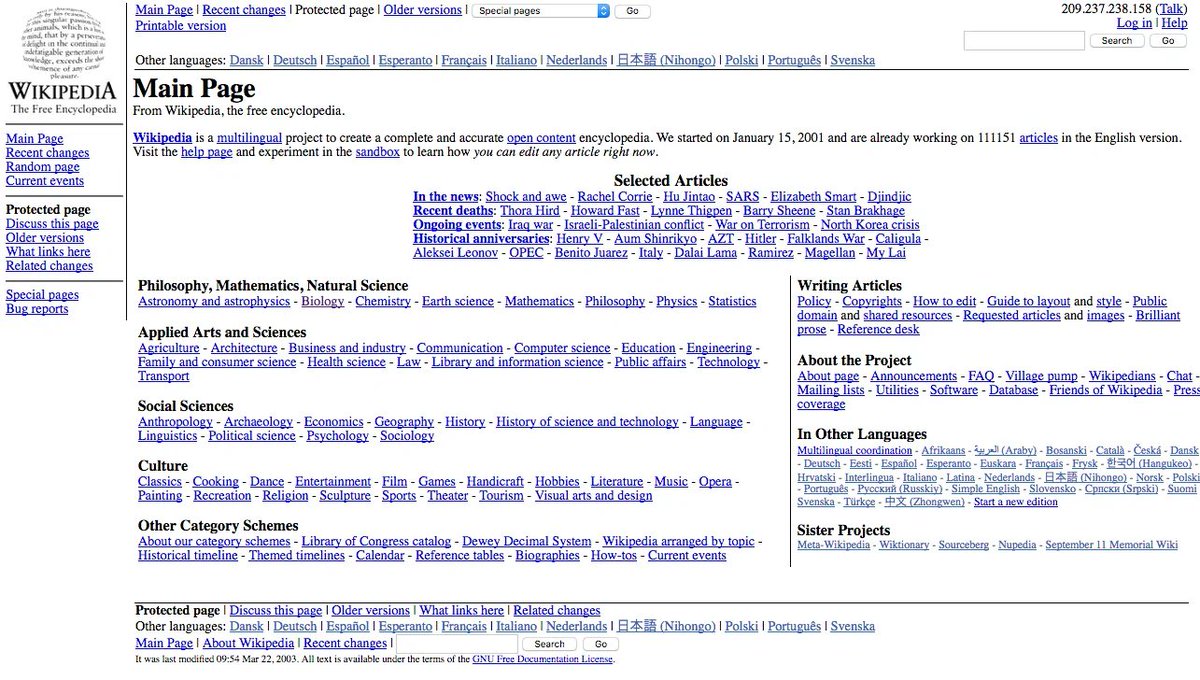Open the Transport category link
The width and height of the screenshot is (1200, 680).
[163, 376]
